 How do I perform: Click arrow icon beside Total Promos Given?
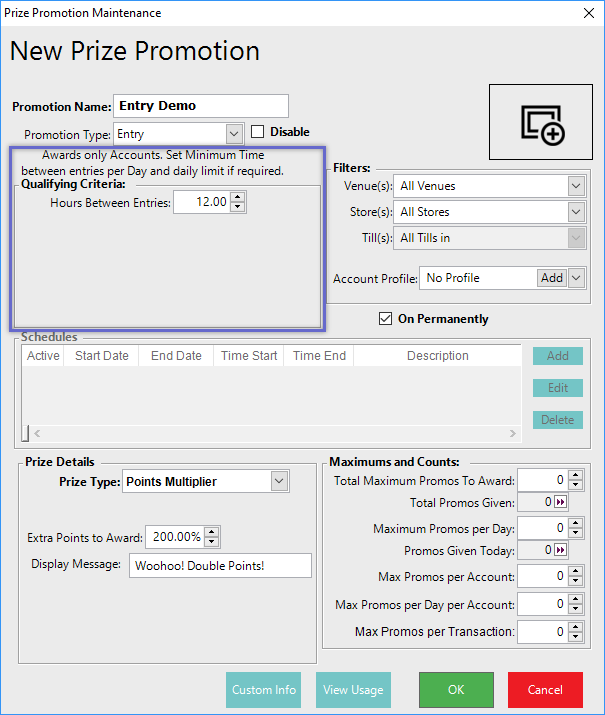(561, 503)
